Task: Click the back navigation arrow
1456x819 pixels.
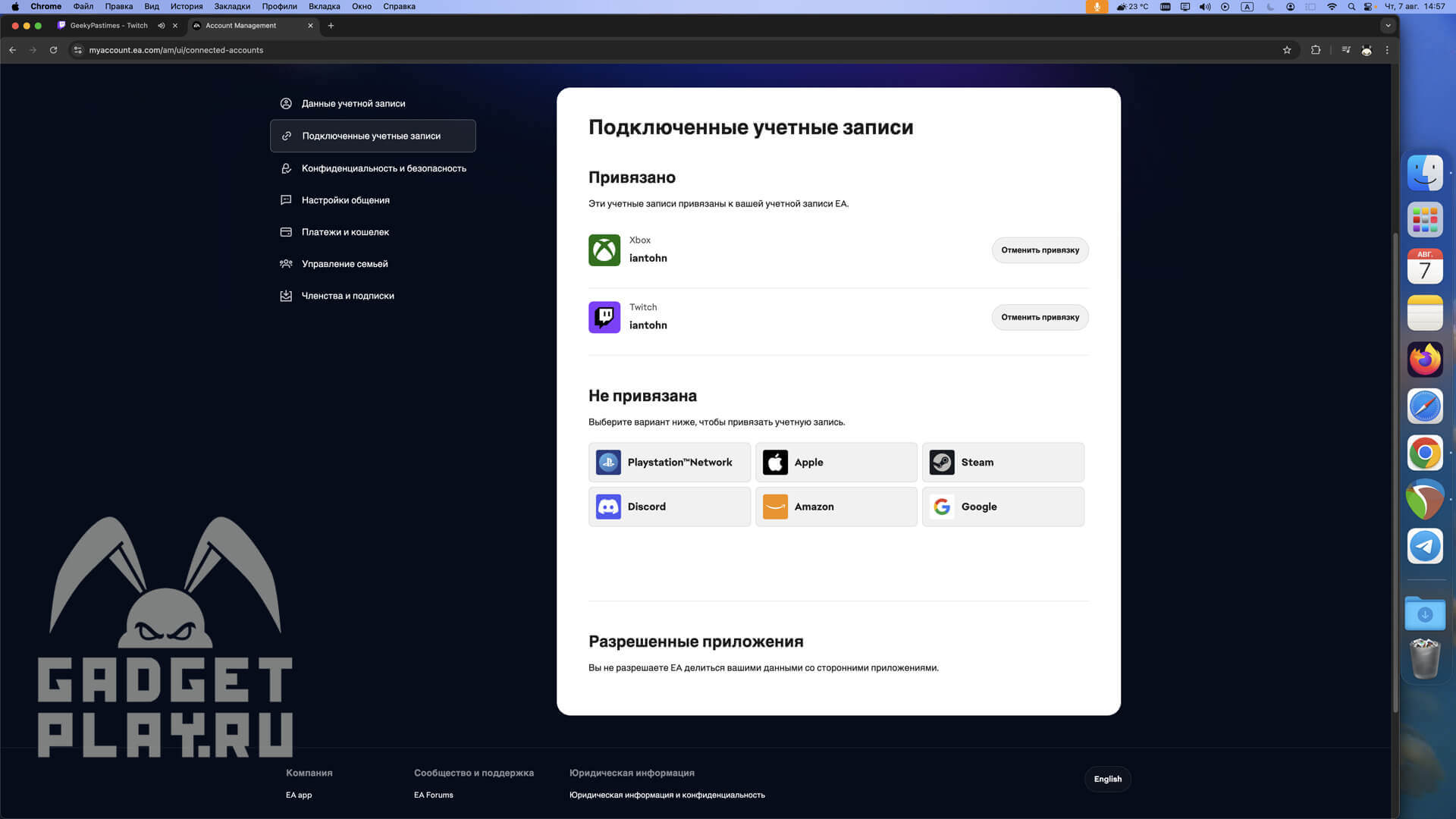Action: [x=12, y=50]
